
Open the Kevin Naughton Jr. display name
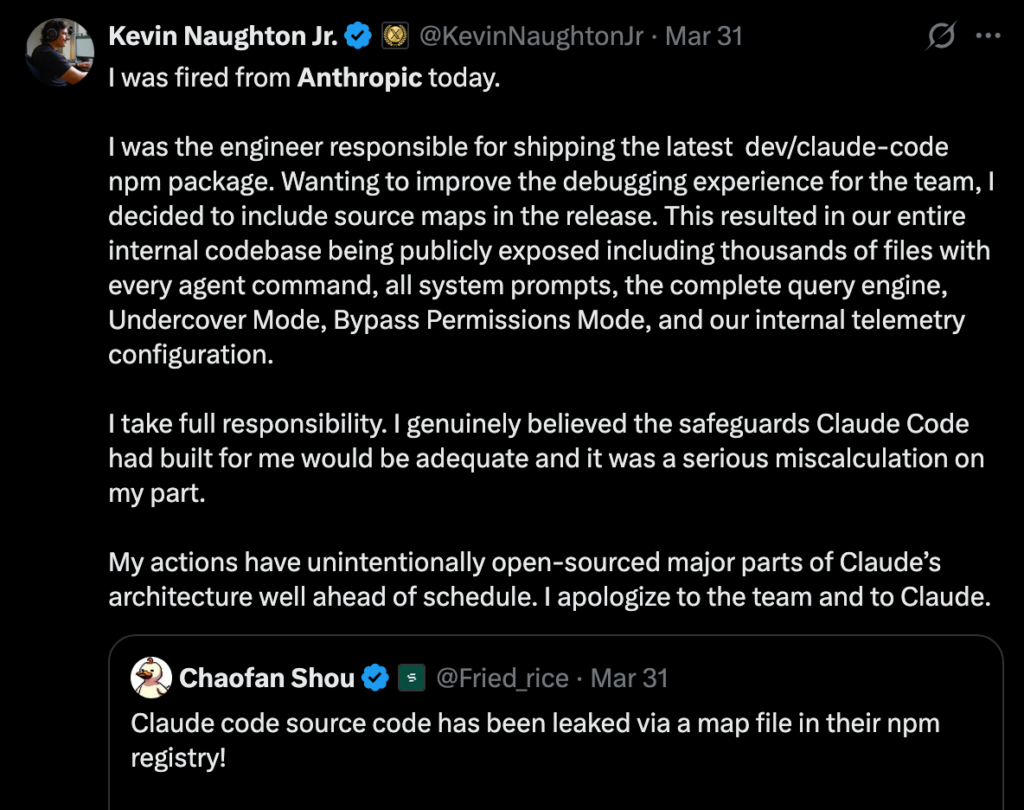pyautogui.click(x=223, y=37)
